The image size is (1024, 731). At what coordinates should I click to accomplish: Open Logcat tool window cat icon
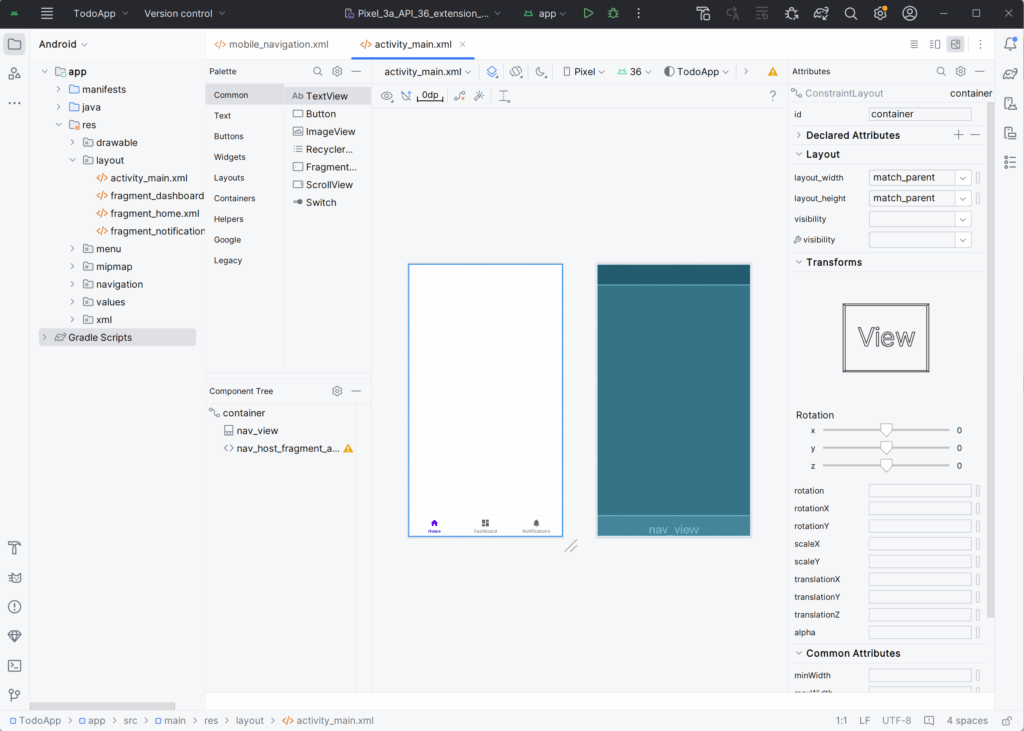coord(14,577)
